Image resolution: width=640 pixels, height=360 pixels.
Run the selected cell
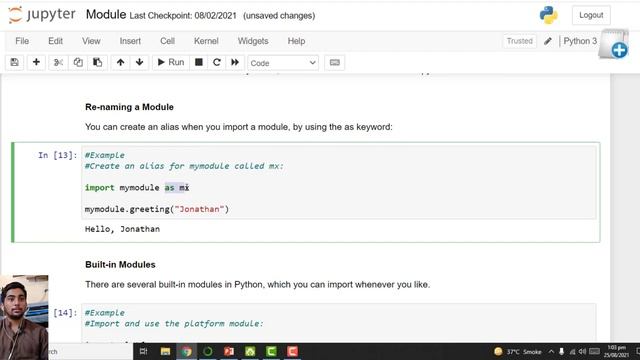(x=171, y=62)
